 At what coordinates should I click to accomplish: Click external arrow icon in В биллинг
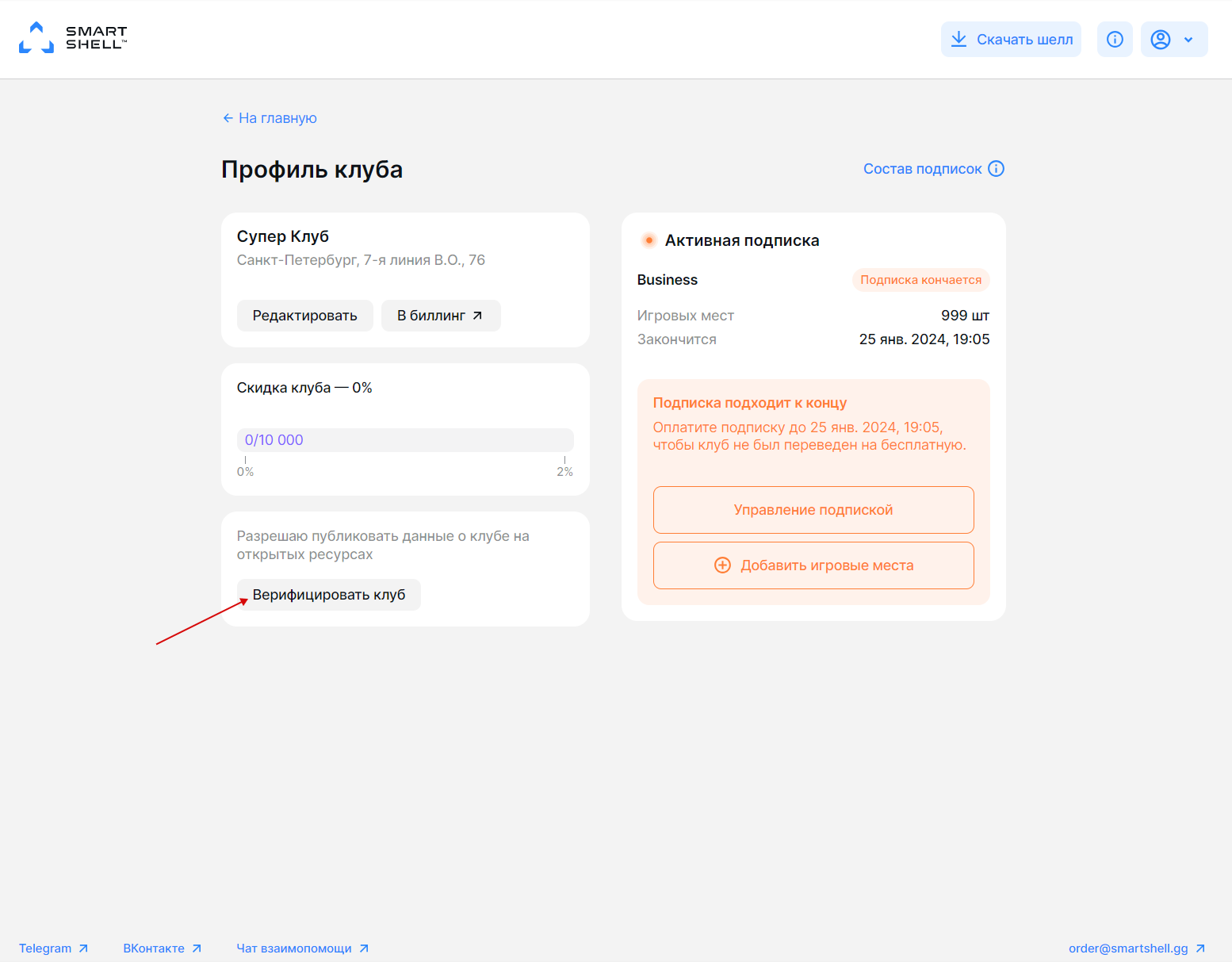tap(477, 316)
